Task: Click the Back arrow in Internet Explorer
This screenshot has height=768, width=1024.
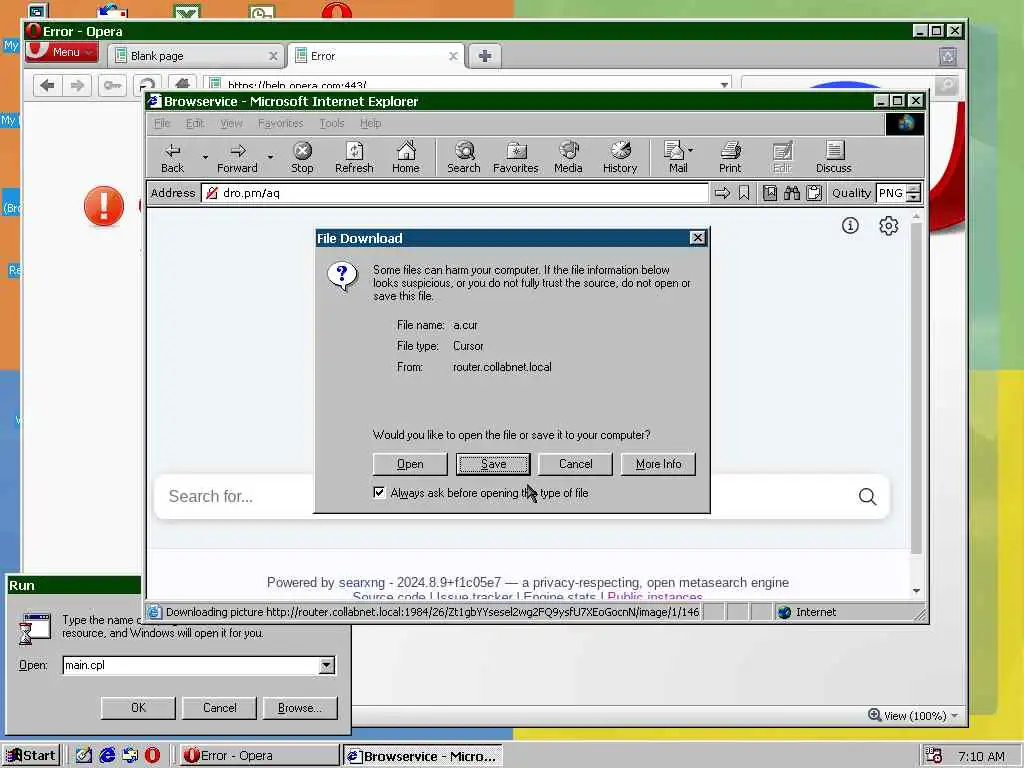Action: (x=172, y=157)
